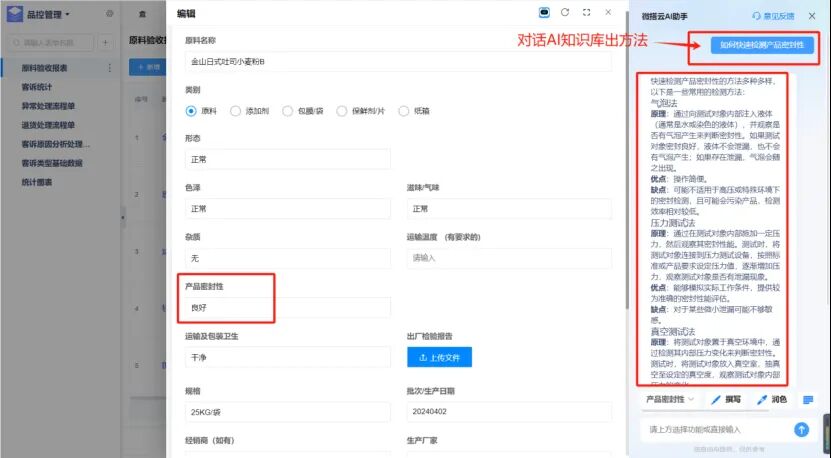Click the 色泽 input field
Screen dimensions: 831x458
tap(288, 209)
